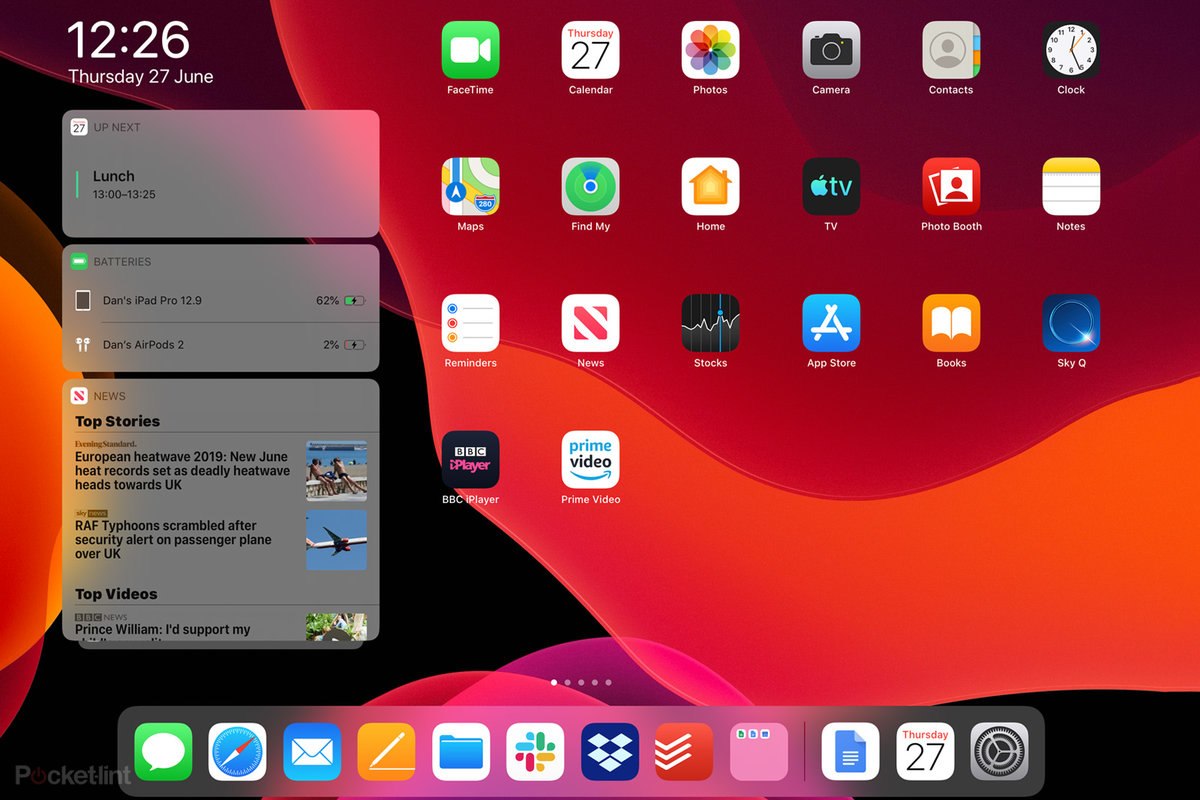Launch the Prime Video app
The width and height of the screenshot is (1200, 800).
click(x=590, y=460)
